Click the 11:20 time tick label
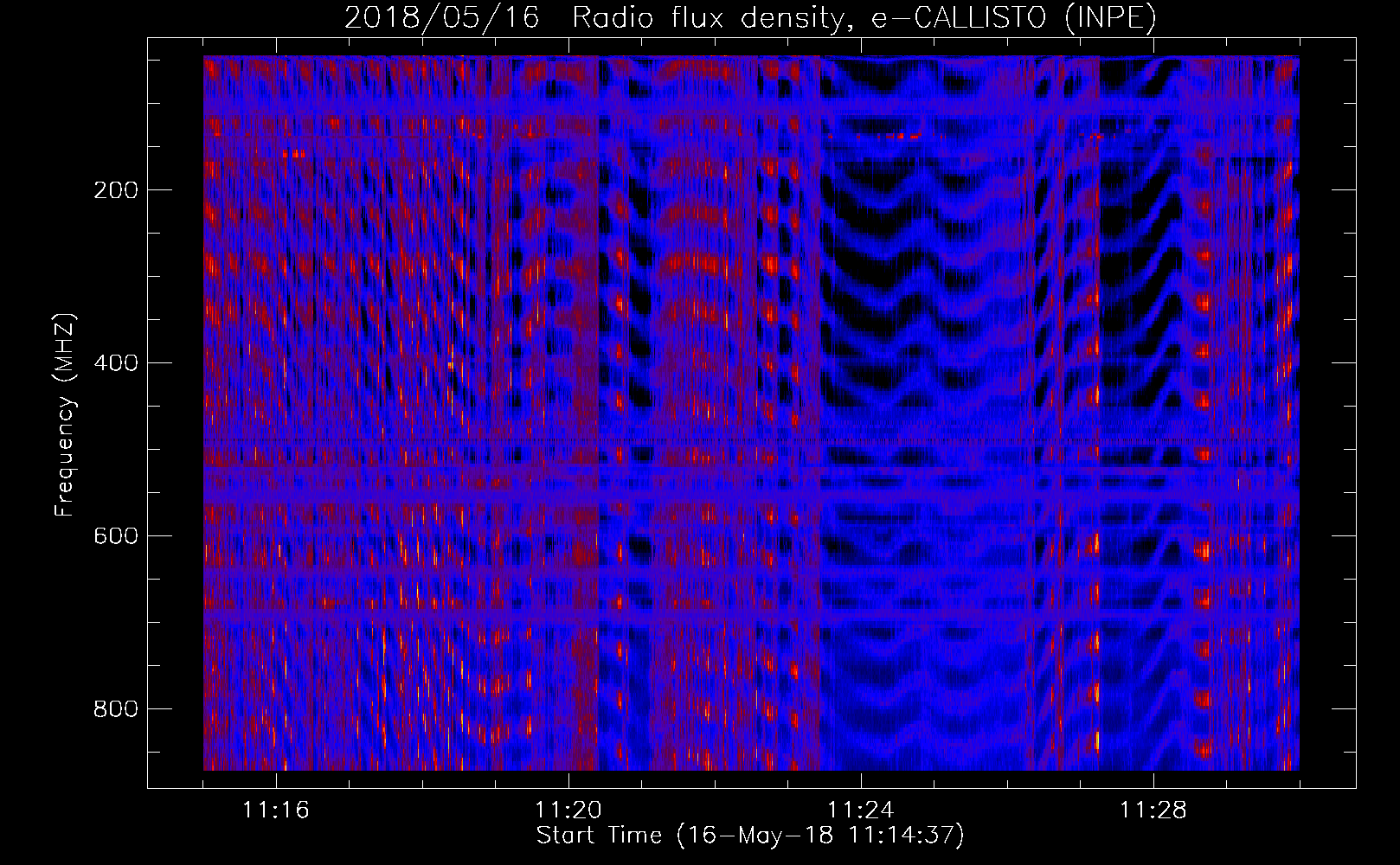1400x865 pixels. point(568,811)
